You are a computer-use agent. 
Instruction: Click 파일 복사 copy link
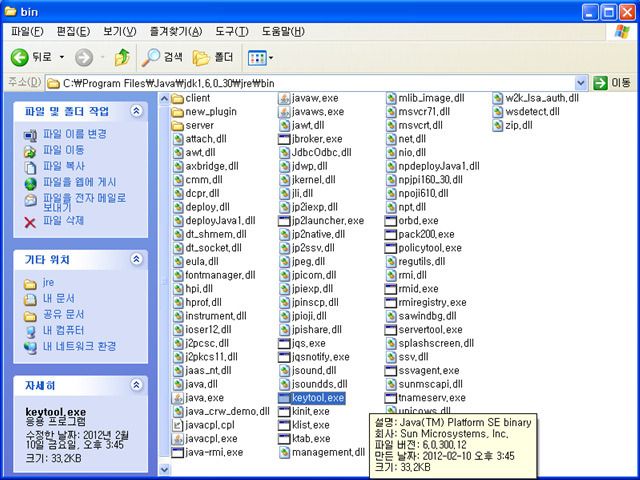click(64, 166)
